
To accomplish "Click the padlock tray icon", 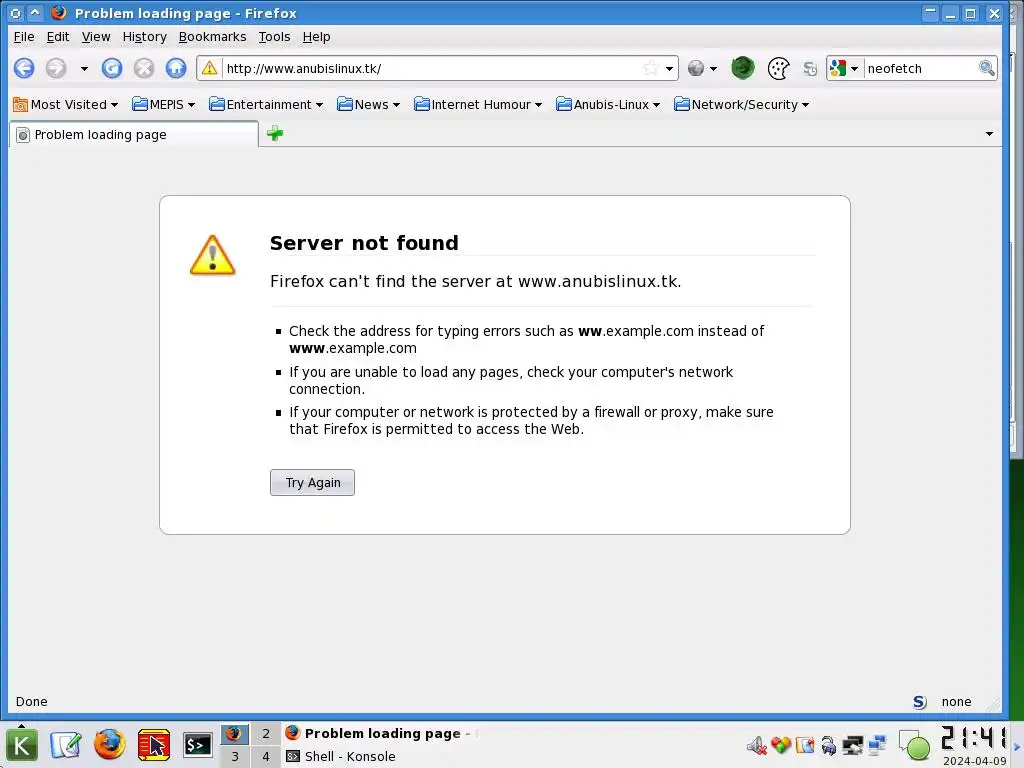I will coord(828,745).
